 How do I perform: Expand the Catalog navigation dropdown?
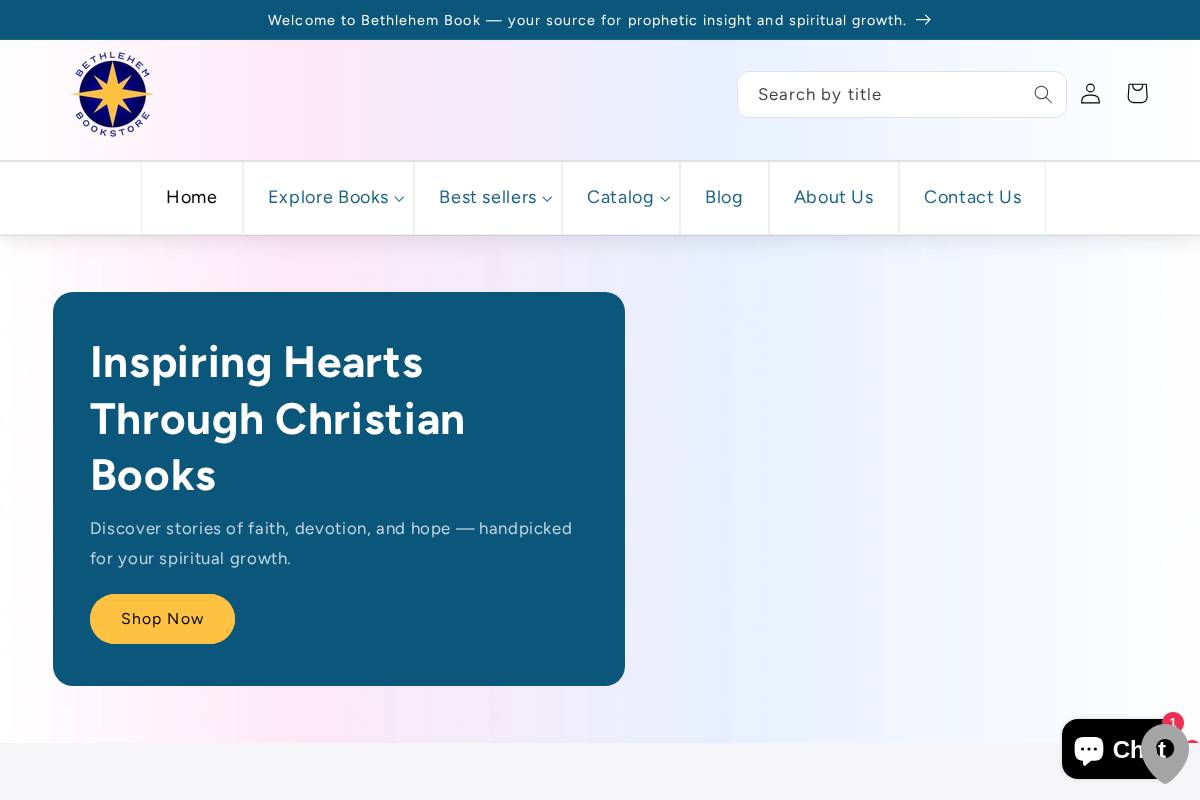[620, 197]
